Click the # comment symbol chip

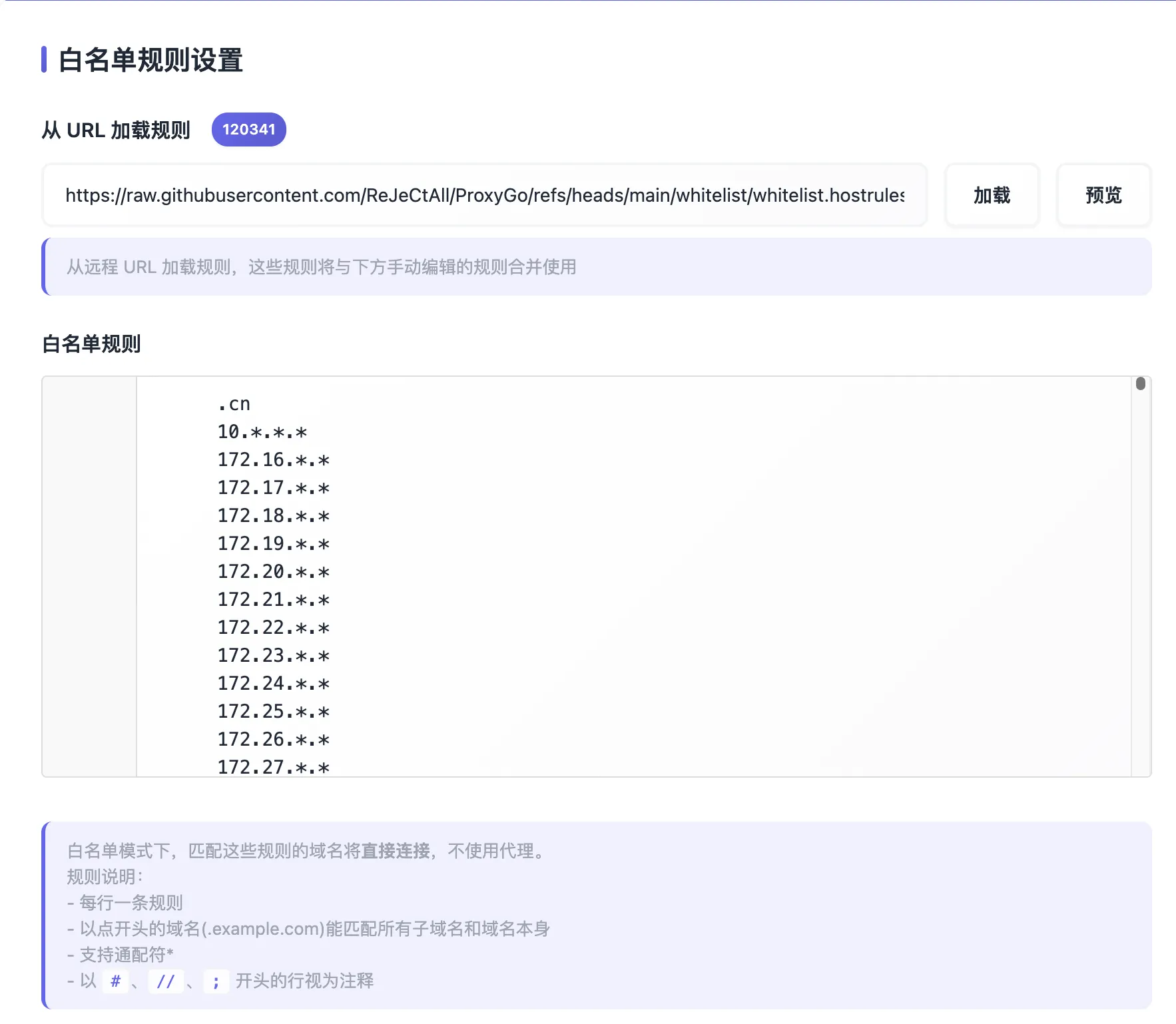point(115,981)
